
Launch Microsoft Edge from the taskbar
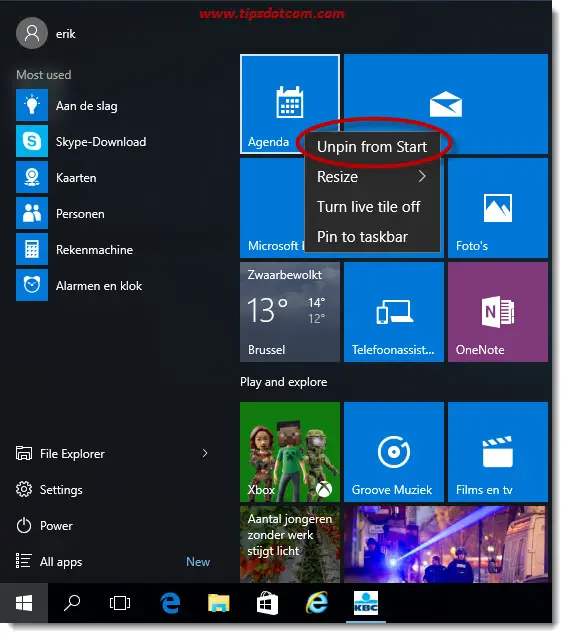tap(170, 603)
